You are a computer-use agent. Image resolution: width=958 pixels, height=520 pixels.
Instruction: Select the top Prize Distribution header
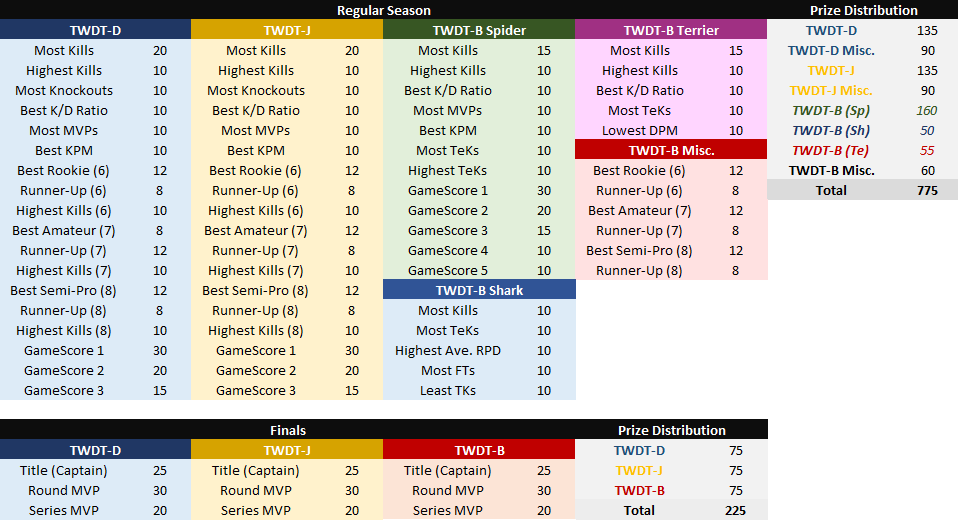pos(863,10)
